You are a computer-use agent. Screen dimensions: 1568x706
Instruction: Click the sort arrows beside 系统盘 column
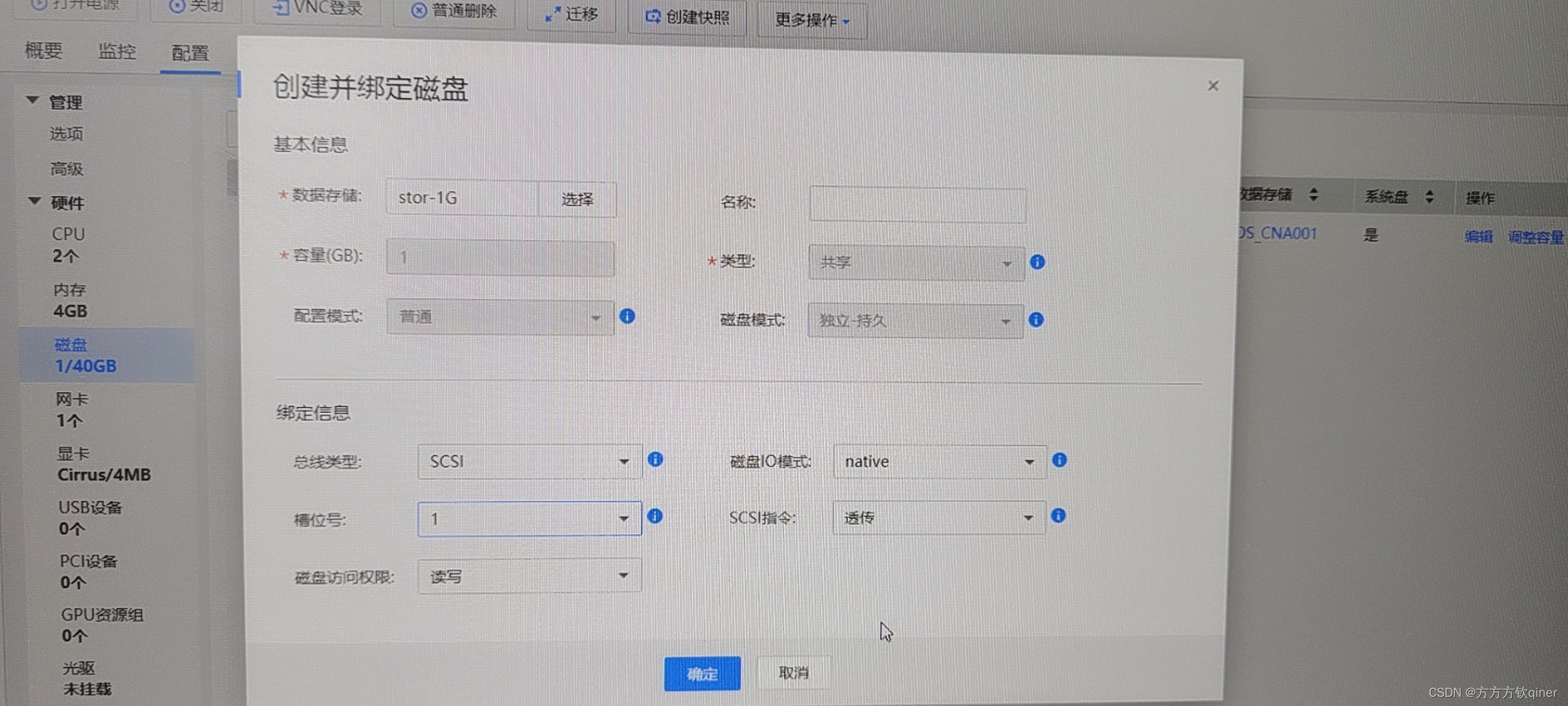tap(1429, 197)
